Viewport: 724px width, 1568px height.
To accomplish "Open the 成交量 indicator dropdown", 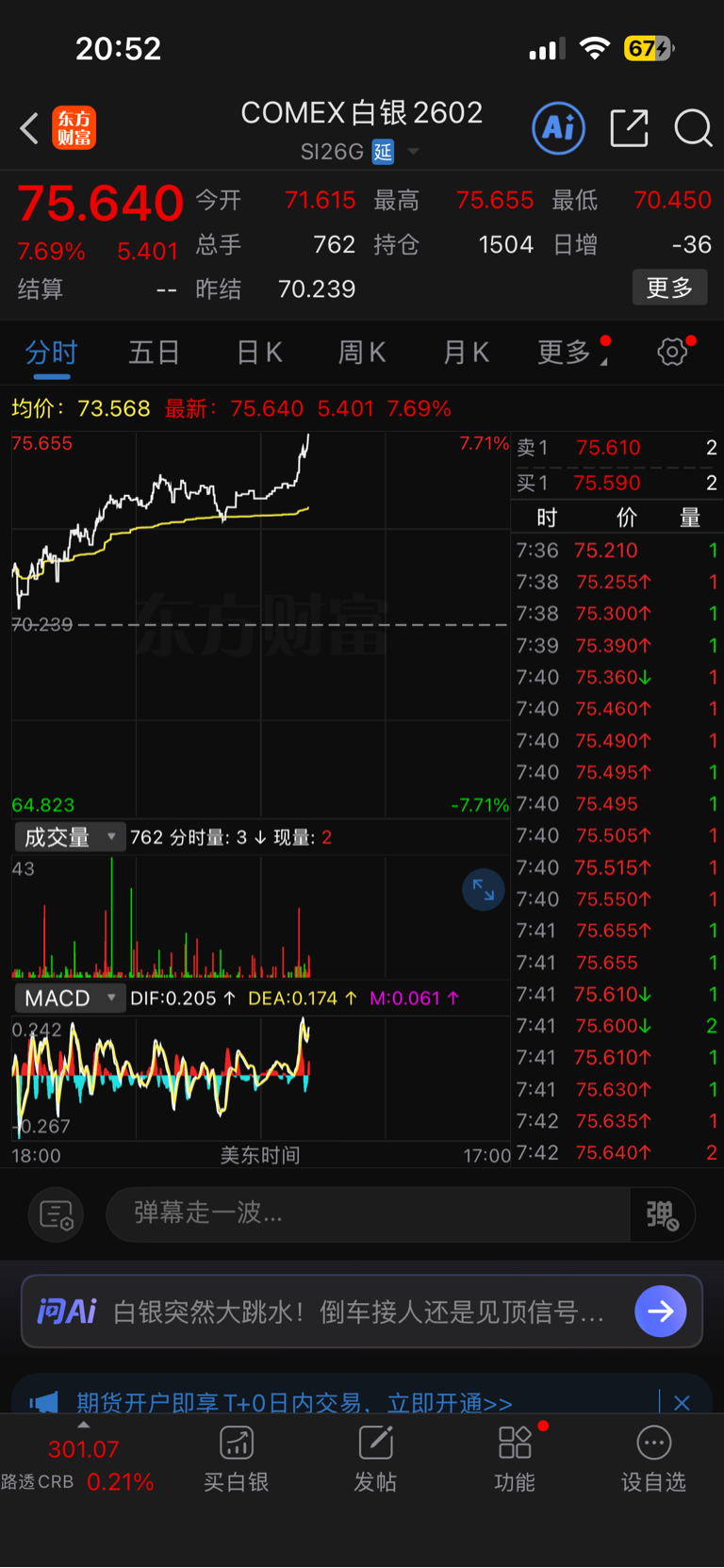I will (70, 837).
